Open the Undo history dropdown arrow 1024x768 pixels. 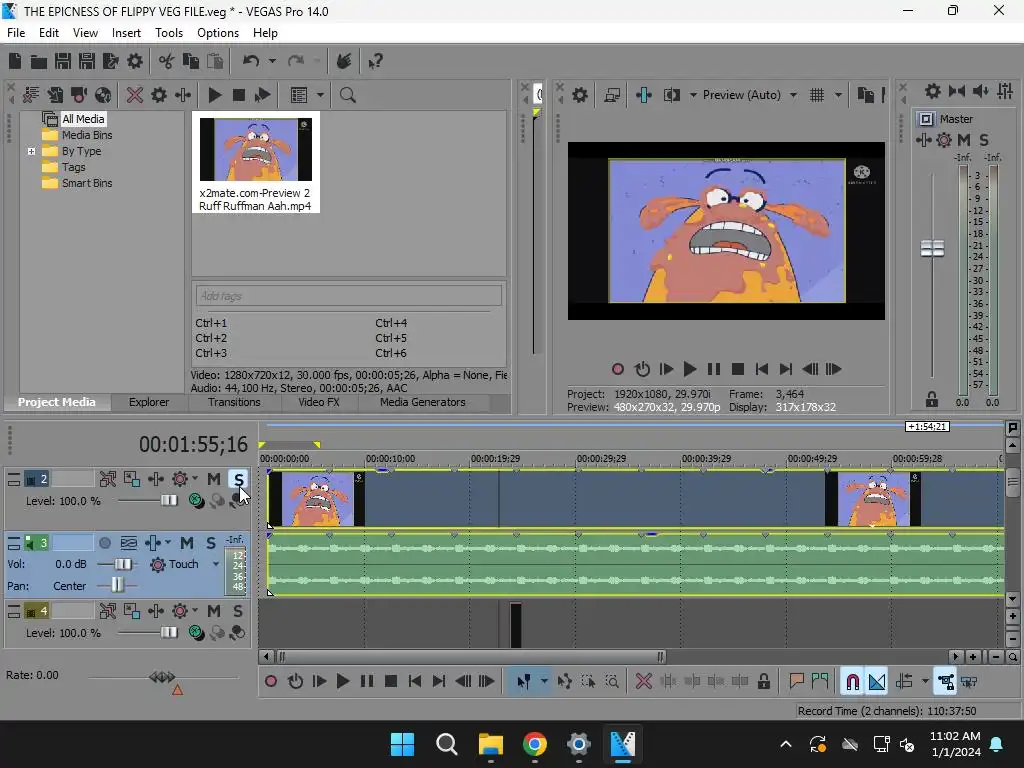[x=272, y=61]
